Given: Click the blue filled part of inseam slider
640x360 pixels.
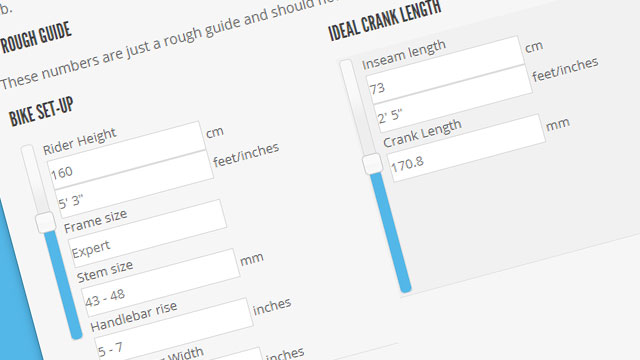Looking at the screenshot, I should pos(392,233).
